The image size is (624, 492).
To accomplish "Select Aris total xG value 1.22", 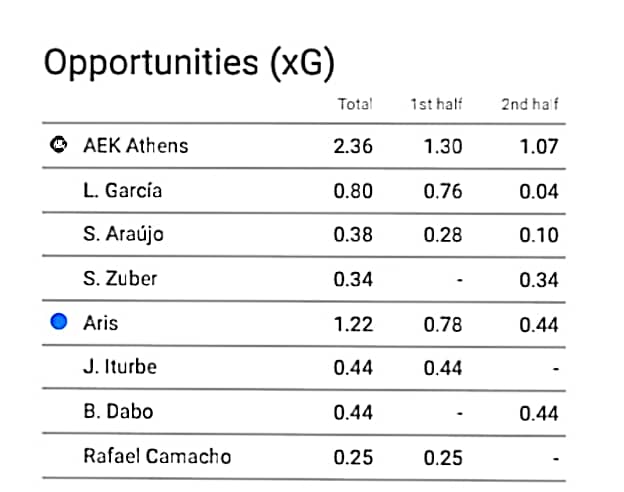I will 353,324.
